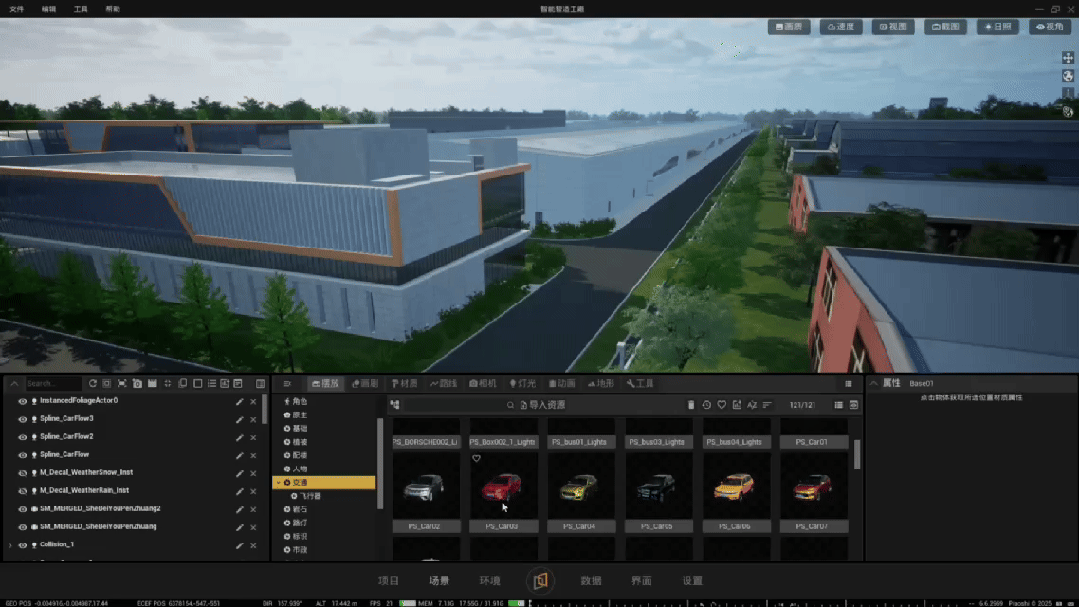Open the 帮助 menu
Screen dimensions: 1079x607
(x=112, y=9)
